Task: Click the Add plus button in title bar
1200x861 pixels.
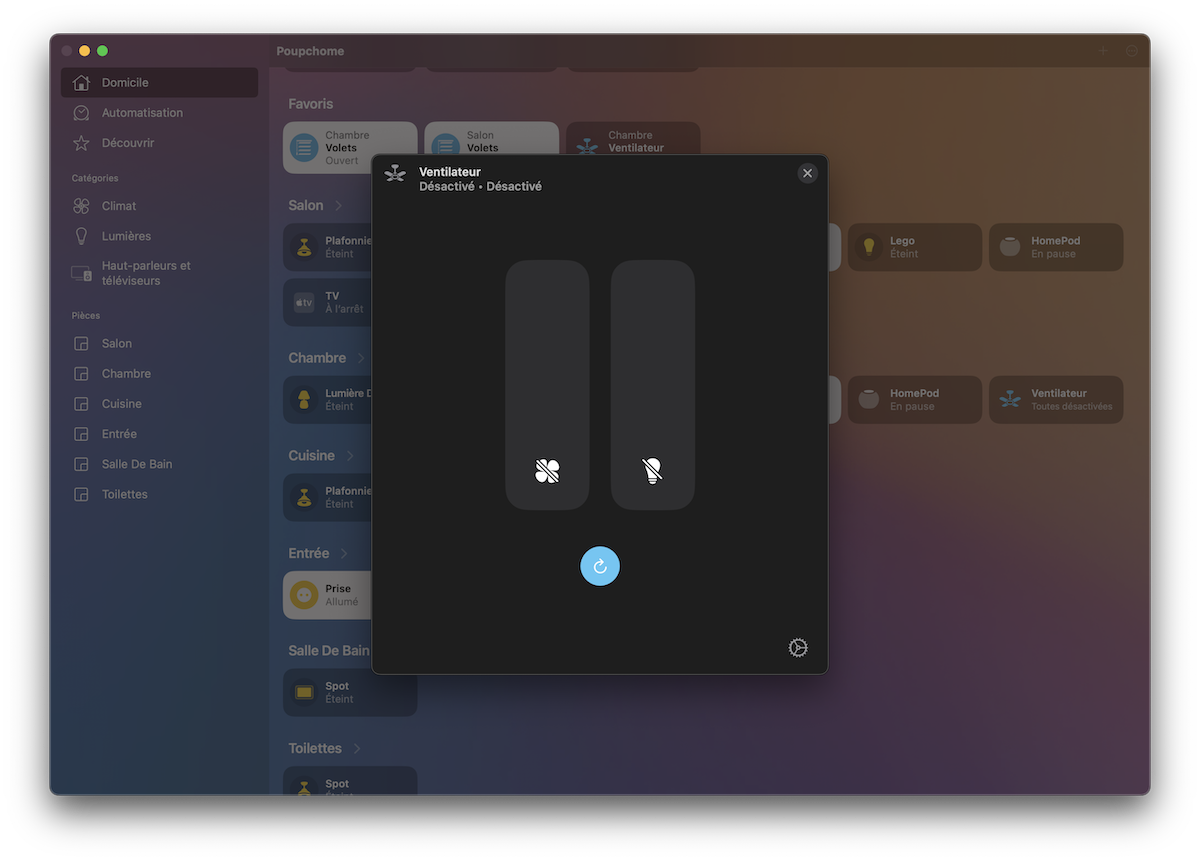Action: click(1104, 51)
